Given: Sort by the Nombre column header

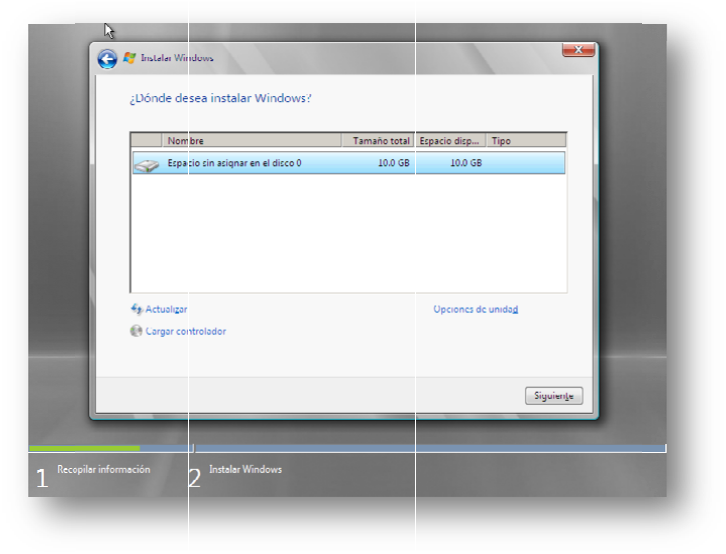Looking at the screenshot, I should [251, 140].
